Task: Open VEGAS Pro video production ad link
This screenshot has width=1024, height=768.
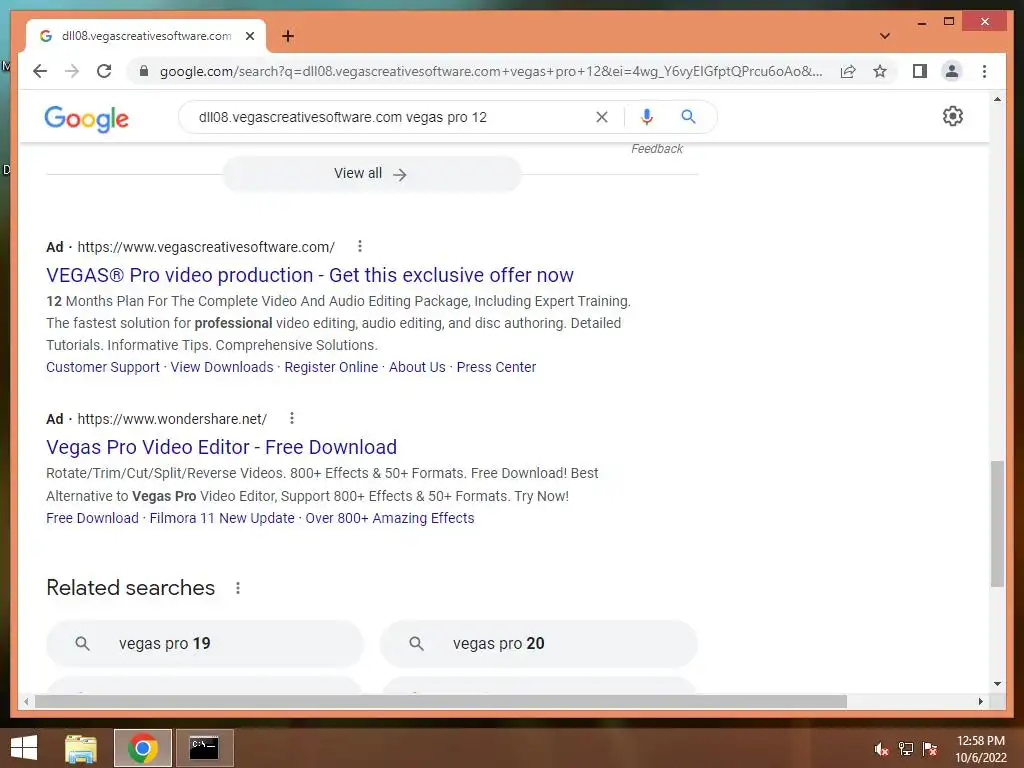Action: click(310, 275)
